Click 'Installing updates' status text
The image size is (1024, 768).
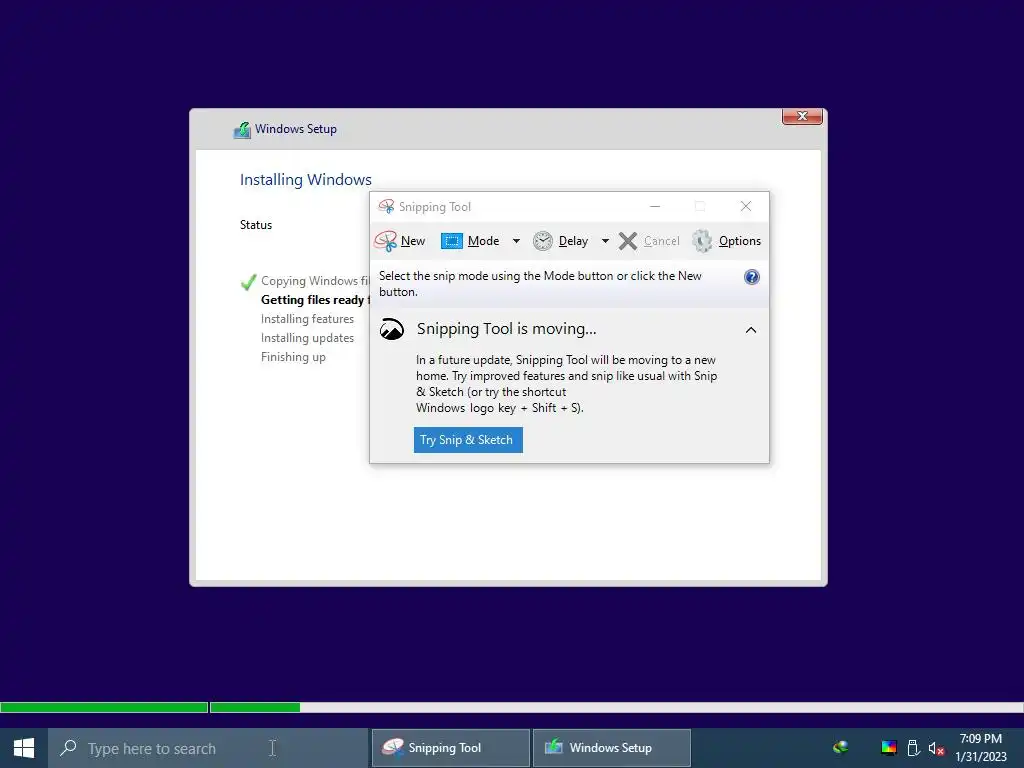click(307, 338)
